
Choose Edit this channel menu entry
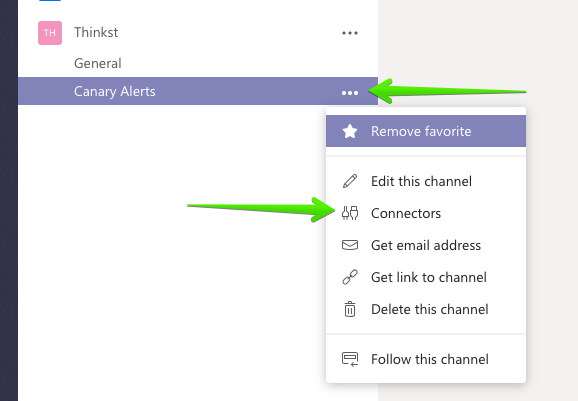(421, 181)
